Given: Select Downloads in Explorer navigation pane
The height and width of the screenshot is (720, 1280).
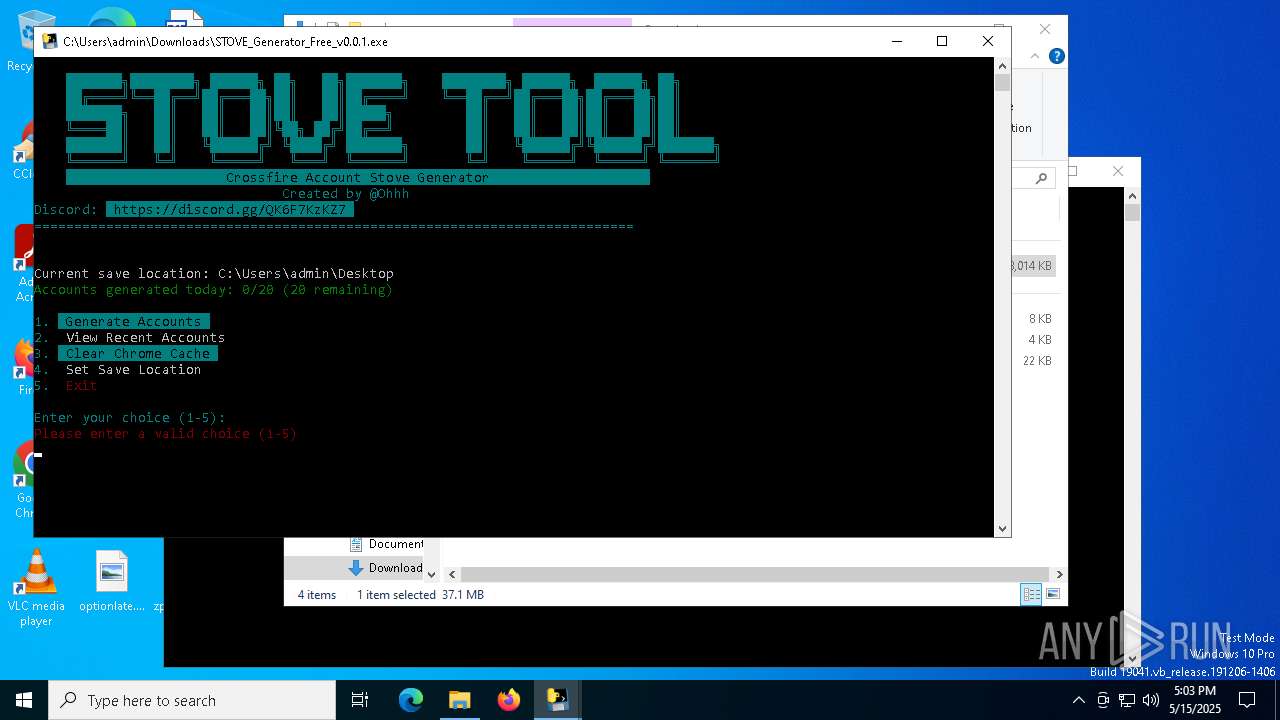Looking at the screenshot, I should (386, 567).
